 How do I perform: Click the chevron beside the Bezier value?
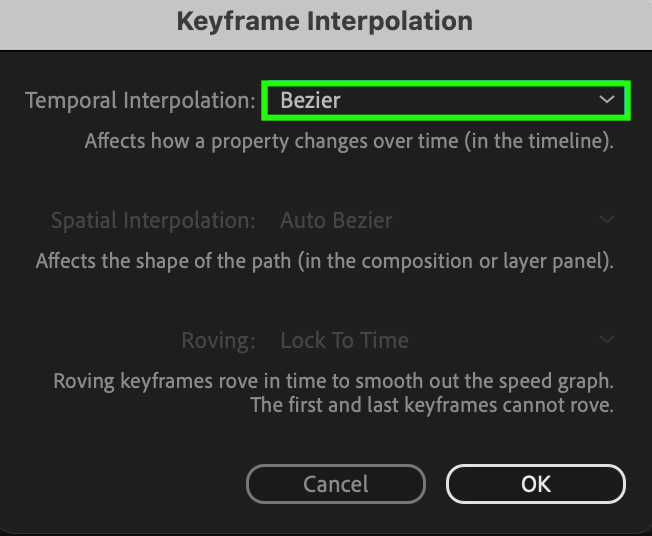[x=606, y=100]
